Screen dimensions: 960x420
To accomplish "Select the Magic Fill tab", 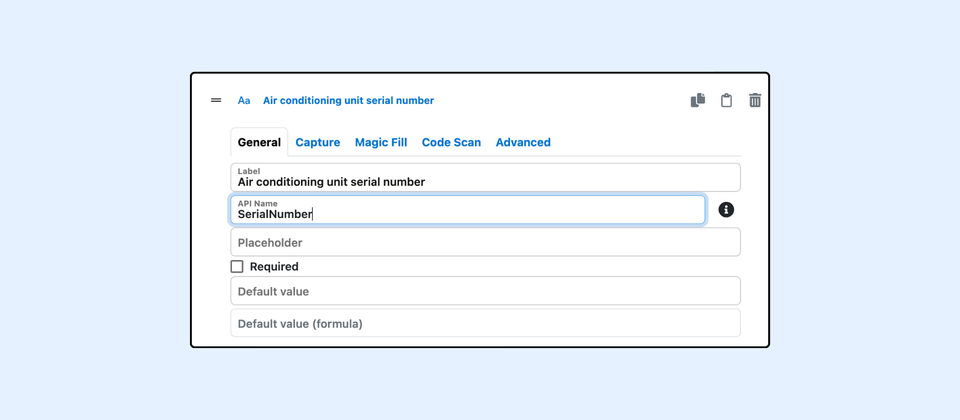I will 381,142.
